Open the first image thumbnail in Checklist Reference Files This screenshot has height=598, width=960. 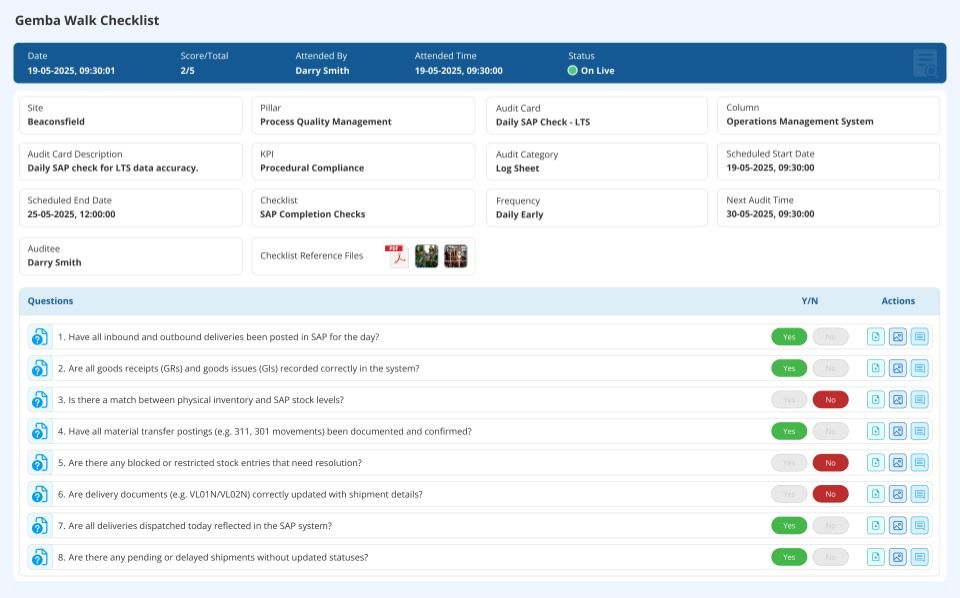426,255
